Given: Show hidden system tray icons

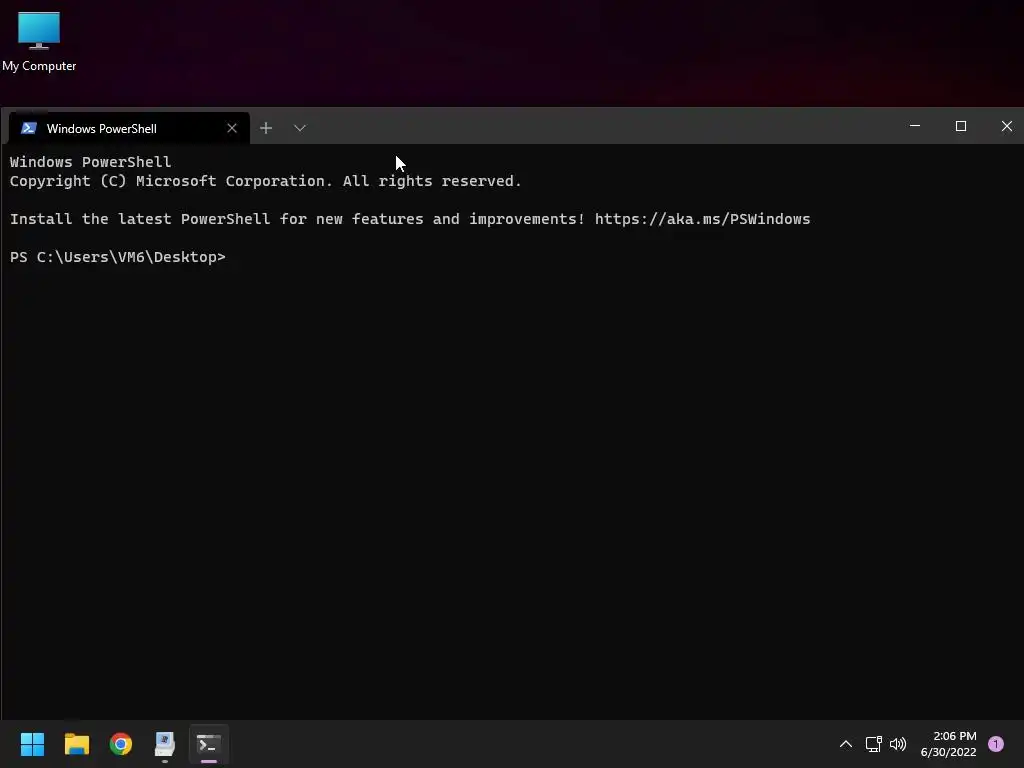Looking at the screenshot, I should click(x=846, y=744).
